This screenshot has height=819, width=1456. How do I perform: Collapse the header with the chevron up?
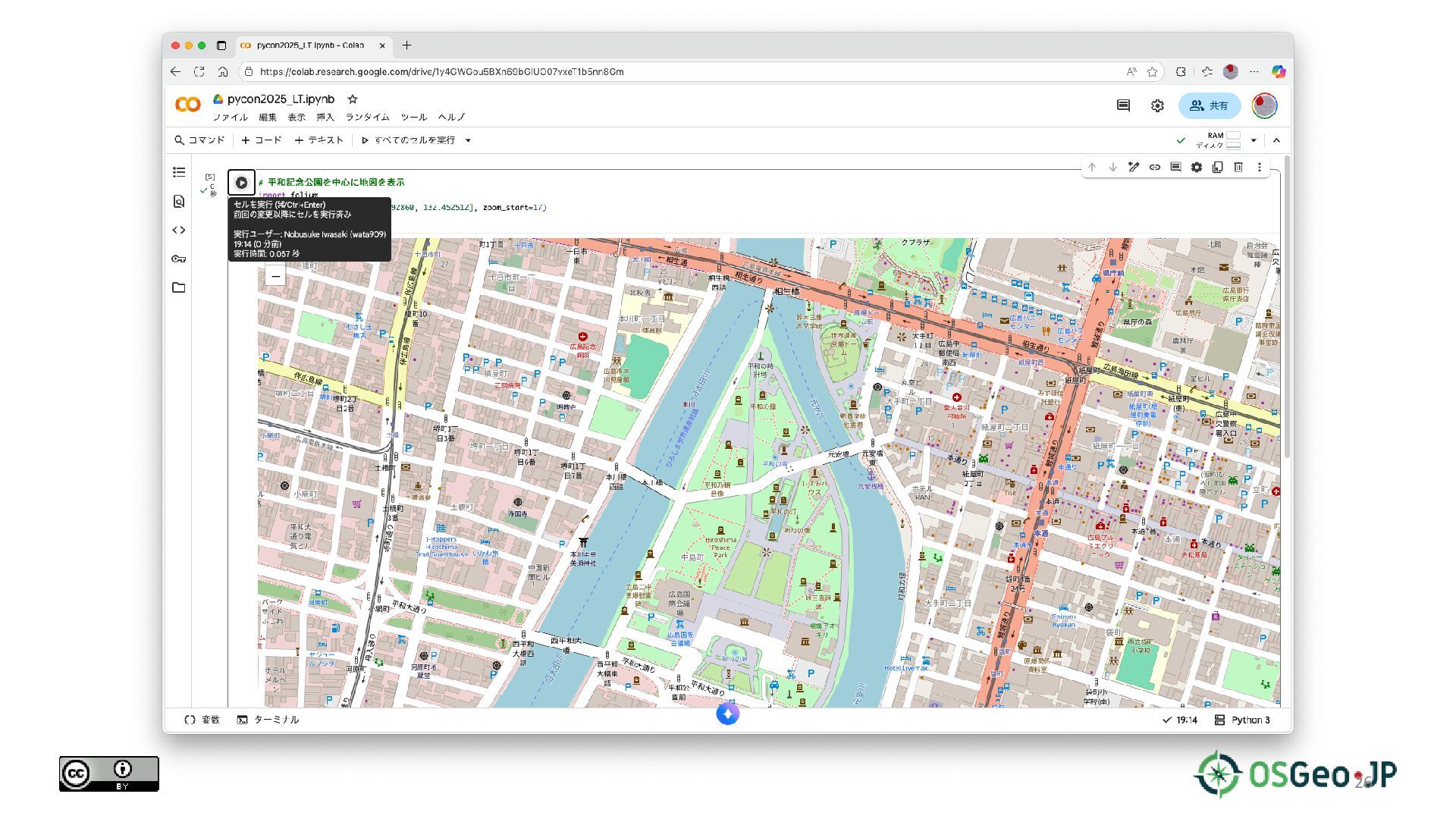pos(1276,140)
